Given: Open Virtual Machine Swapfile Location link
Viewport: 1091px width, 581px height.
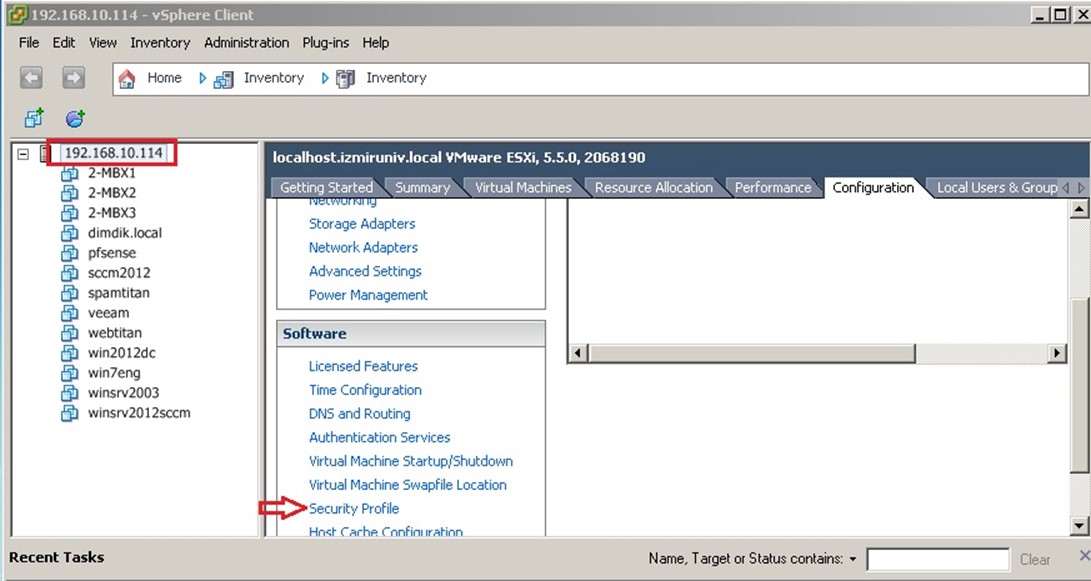Looking at the screenshot, I should (408, 485).
